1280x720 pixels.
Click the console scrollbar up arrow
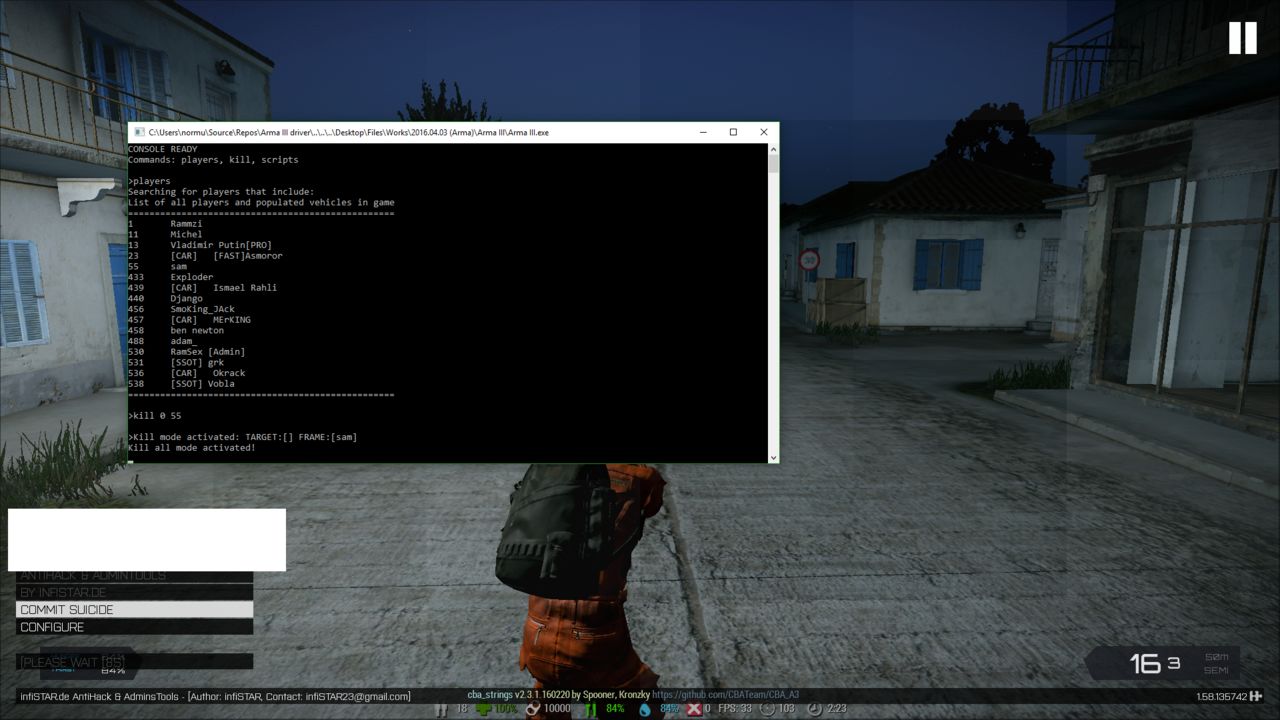pos(772,149)
